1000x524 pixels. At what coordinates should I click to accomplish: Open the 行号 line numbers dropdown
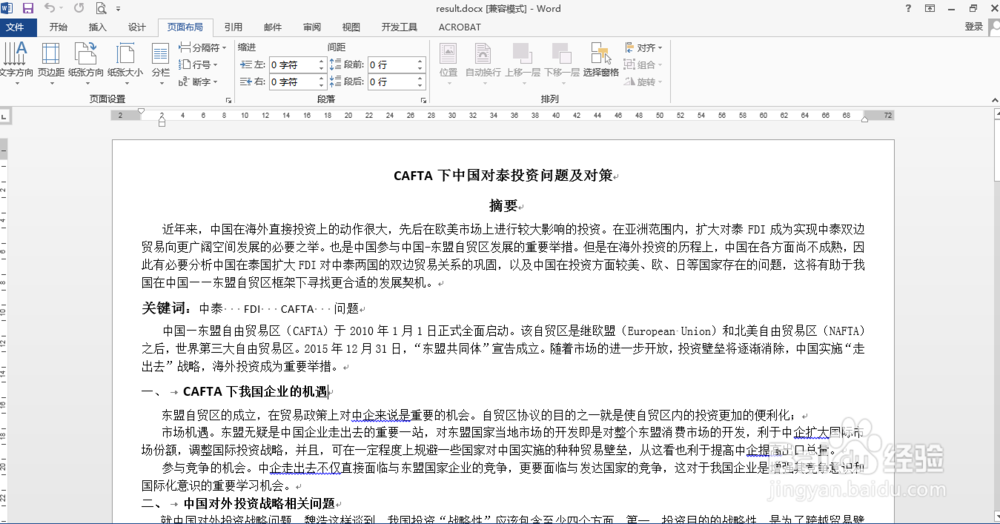coord(198,64)
